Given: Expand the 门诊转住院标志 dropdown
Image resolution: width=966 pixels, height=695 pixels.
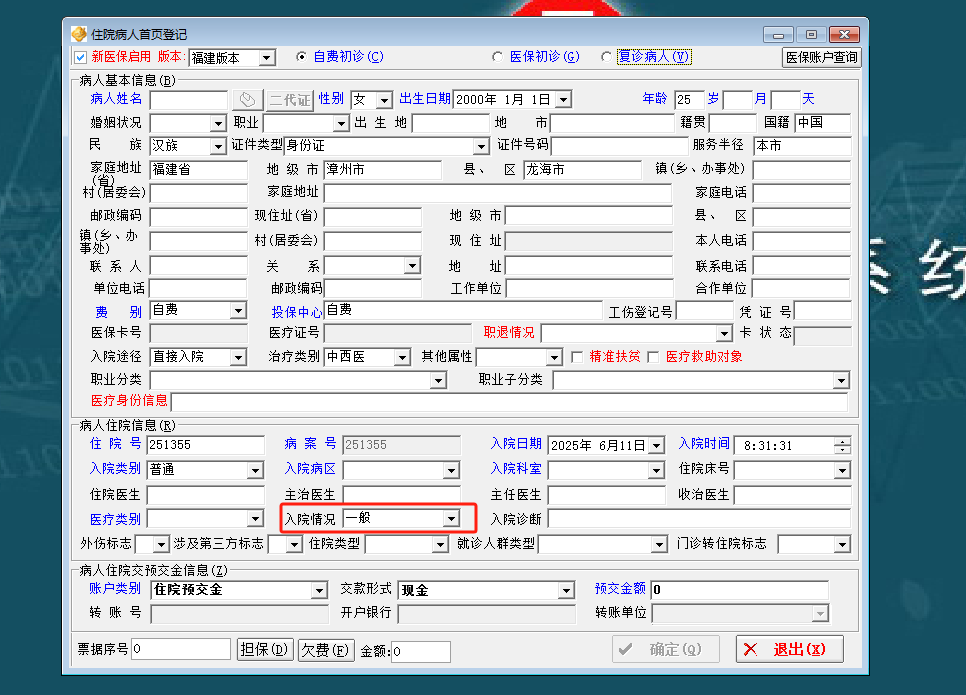Looking at the screenshot, I should pos(842,545).
